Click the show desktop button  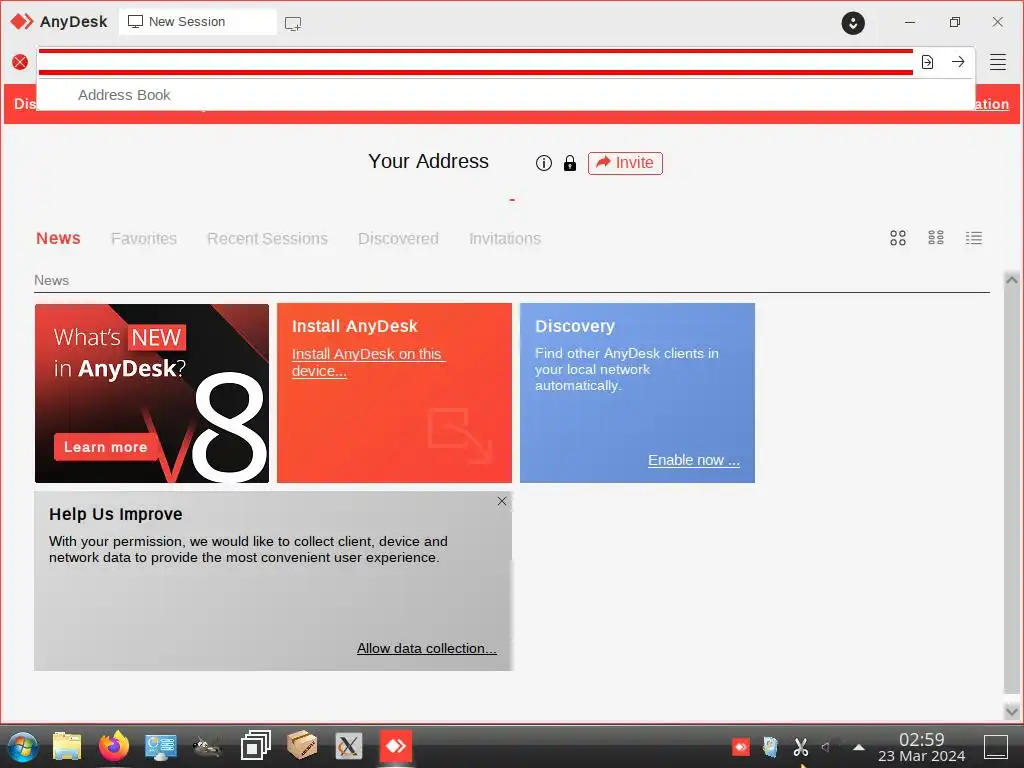click(996, 746)
